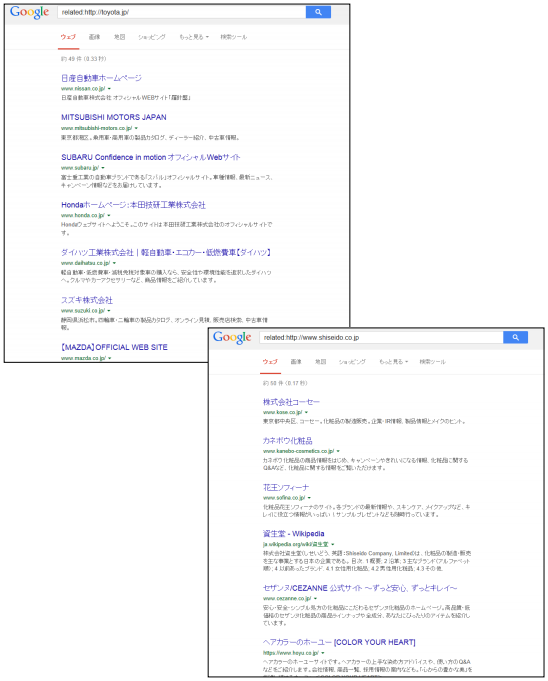This screenshot has height=681, width=548.
Task: Click the www.honda.co.jp green URL text
Action: pos(83,215)
